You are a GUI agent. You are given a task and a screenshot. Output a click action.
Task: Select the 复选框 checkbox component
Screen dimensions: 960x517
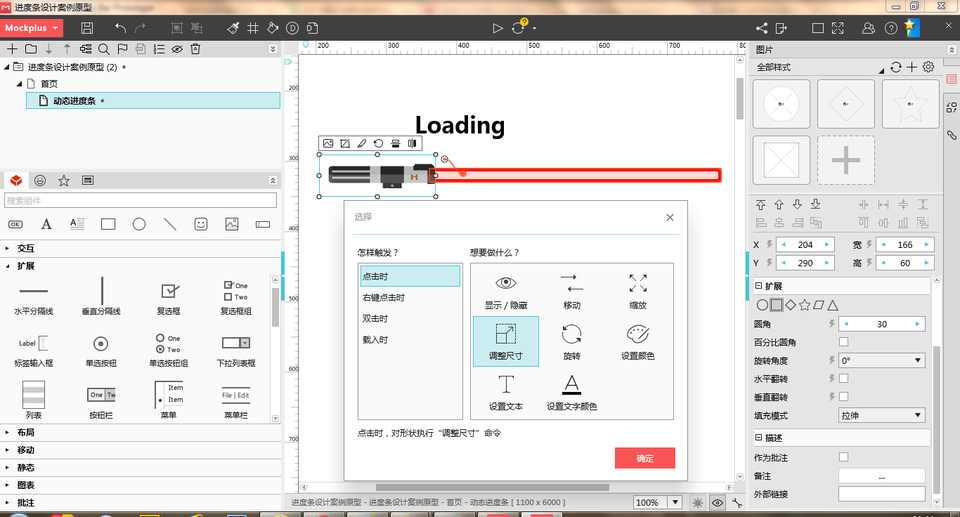(x=169, y=298)
